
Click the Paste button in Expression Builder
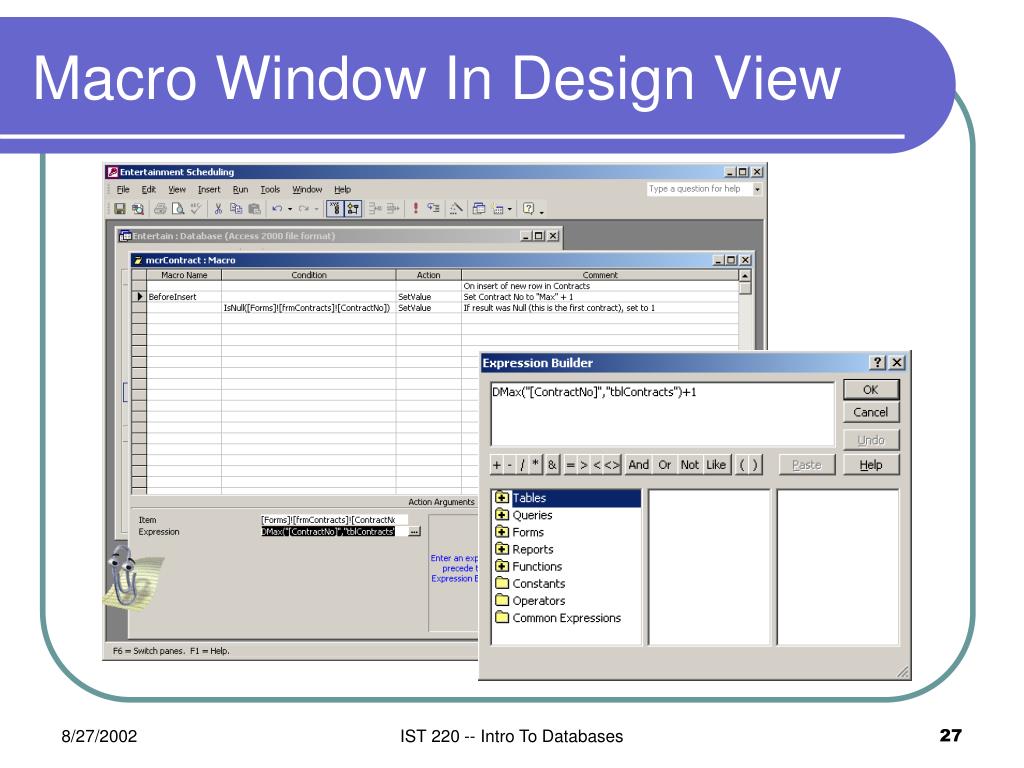point(807,465)
